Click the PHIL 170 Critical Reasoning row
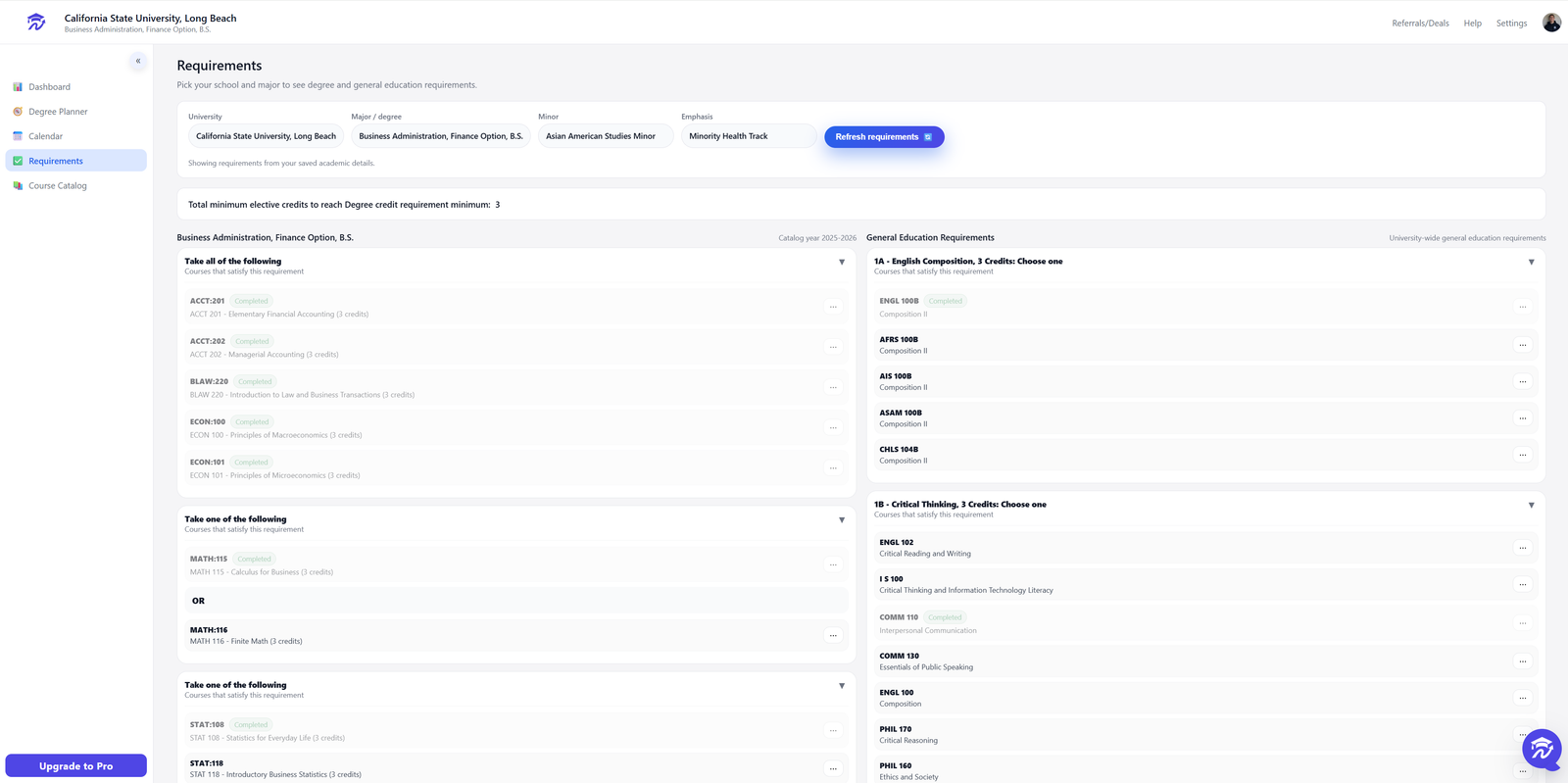Viewport: 1568px width, 783px height. tap(1205, 734)
